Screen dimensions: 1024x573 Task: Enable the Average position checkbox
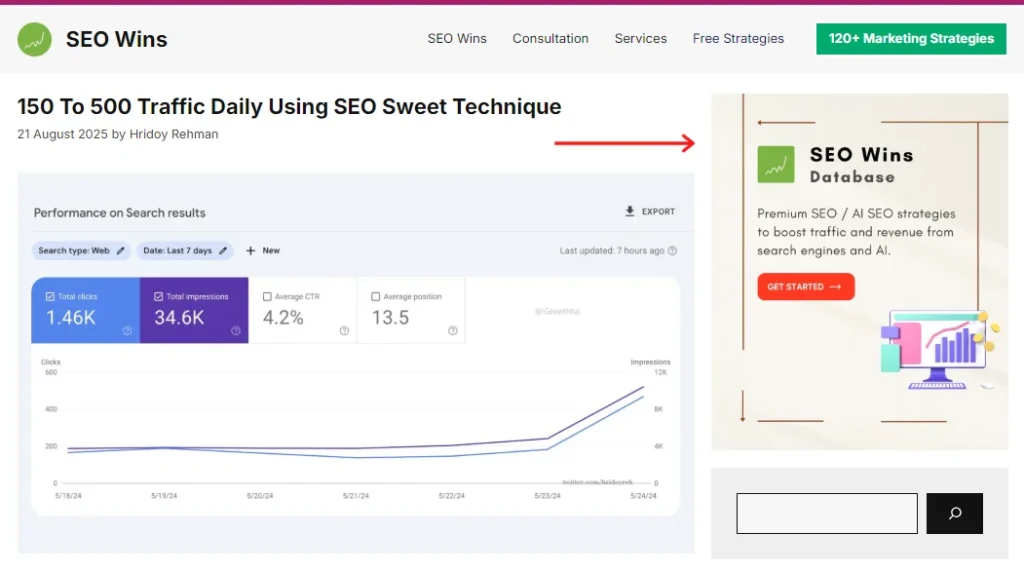(376, 297)
